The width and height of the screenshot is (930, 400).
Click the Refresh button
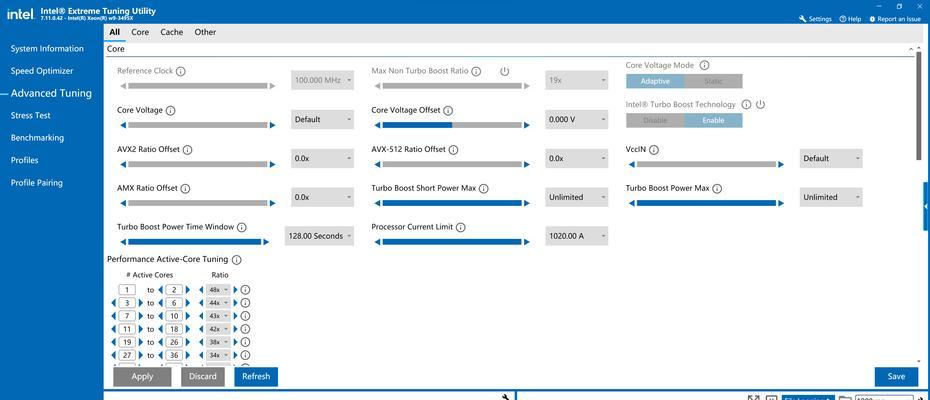[x=256, y=377]
